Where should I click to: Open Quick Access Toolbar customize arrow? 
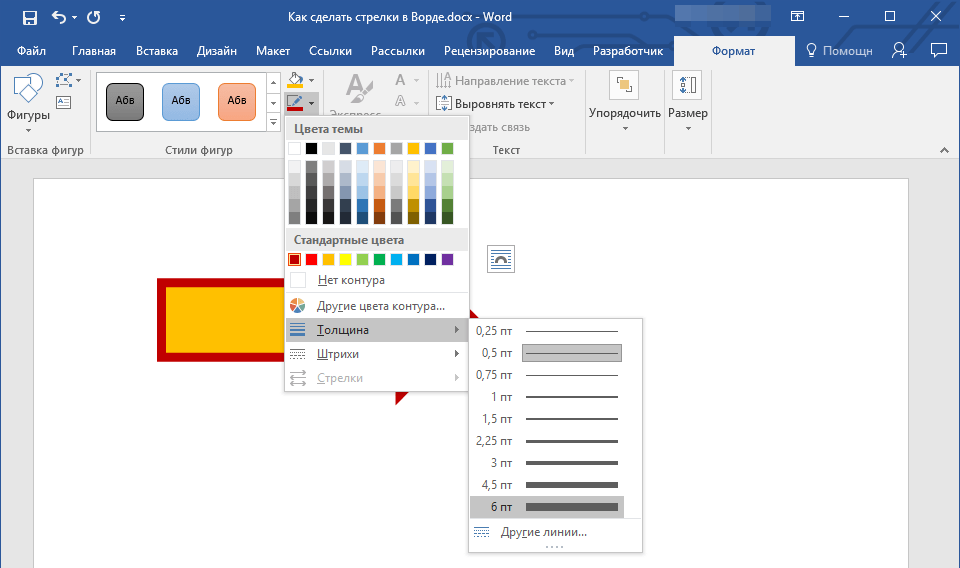(x=122, y=18)
